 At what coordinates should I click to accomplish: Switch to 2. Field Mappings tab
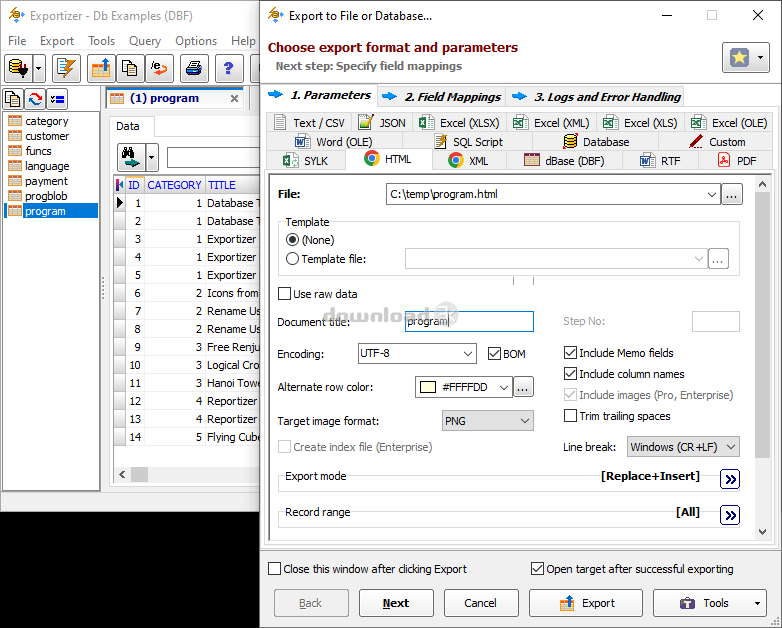tap(442, 97)
